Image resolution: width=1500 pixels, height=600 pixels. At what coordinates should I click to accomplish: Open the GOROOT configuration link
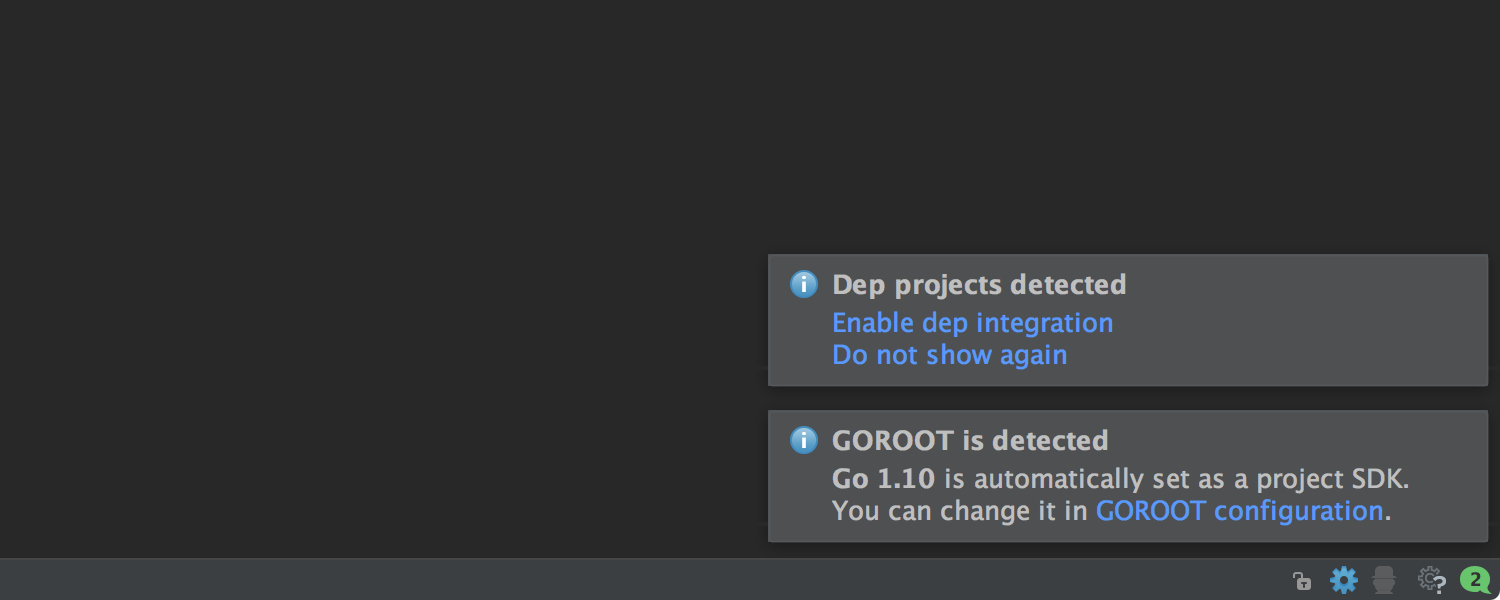pyautogui.click(x=1239, y=511)
